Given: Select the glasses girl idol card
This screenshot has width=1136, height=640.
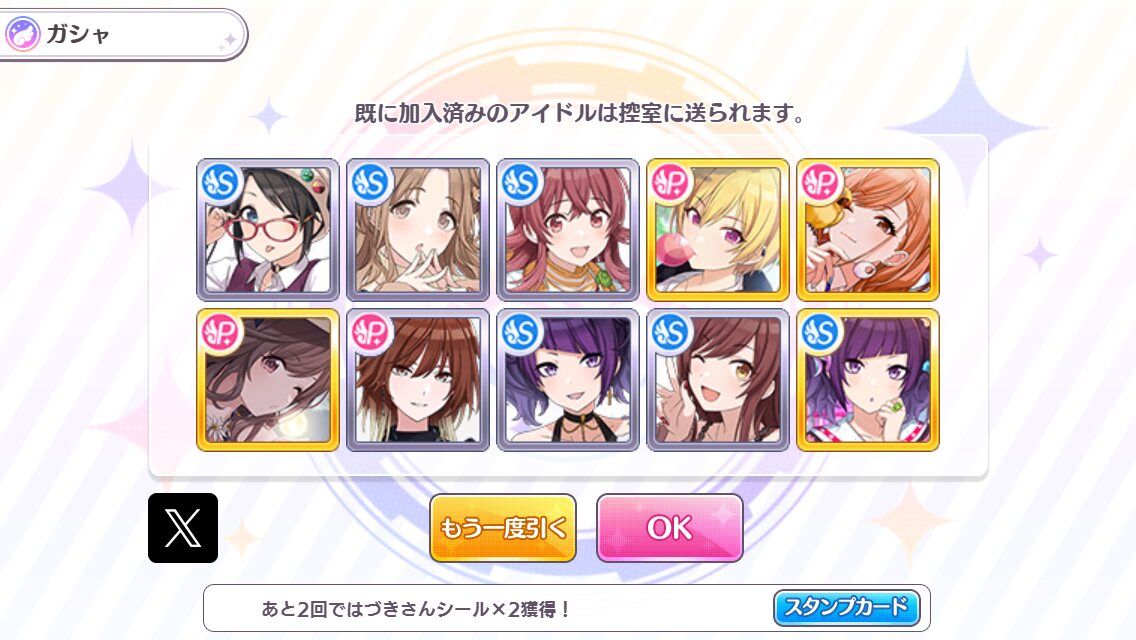Looking at the screenshot, I should click(x=267, y=230).
